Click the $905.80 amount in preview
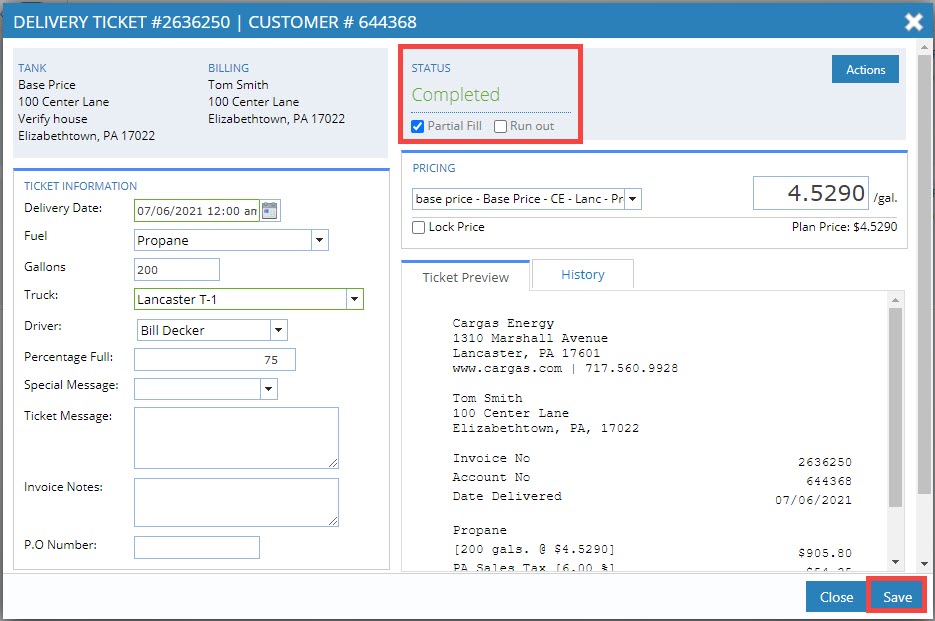 click(x=825, y=553)
